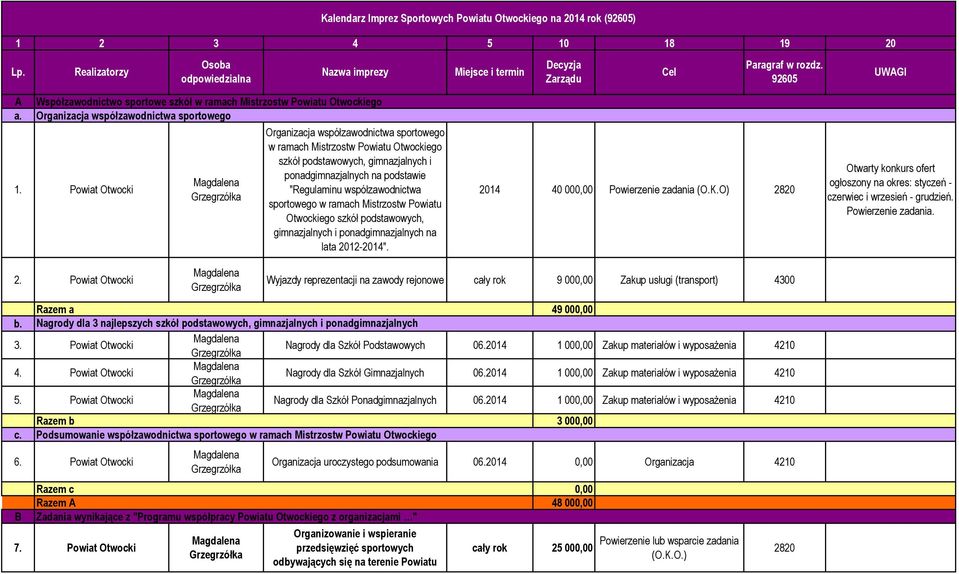This screenshot has width=959, height=574.
Task: Select 'Nagrody dla 3 najlepszych szkół' subsection row
Action: tap(478, 323)
